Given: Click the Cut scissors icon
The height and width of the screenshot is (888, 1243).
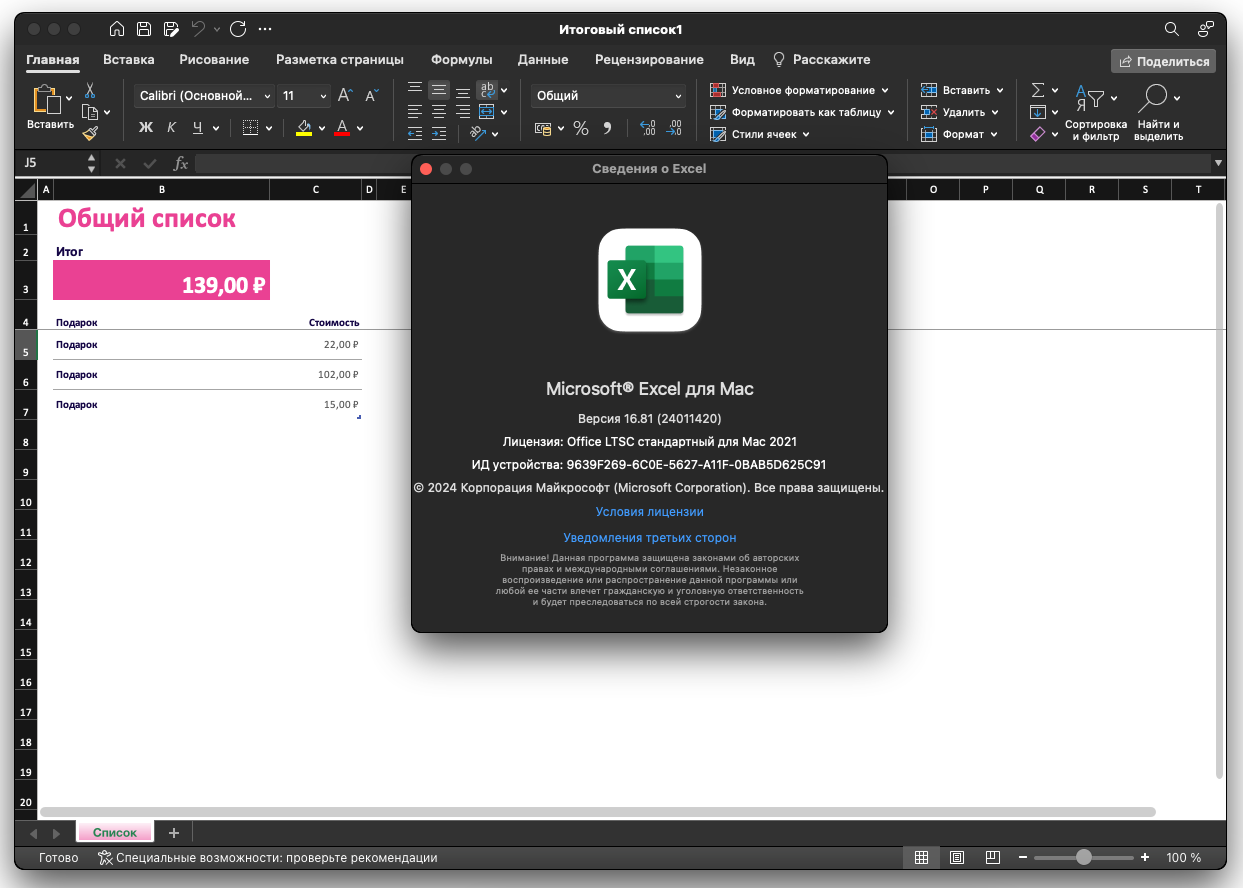Looking at the screenshot, I should (90, 90).
